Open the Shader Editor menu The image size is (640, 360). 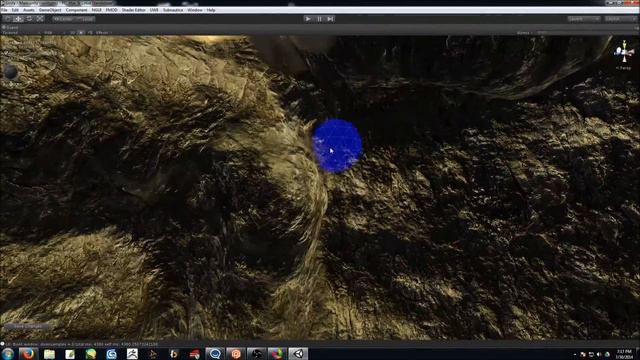click(133, 10)
